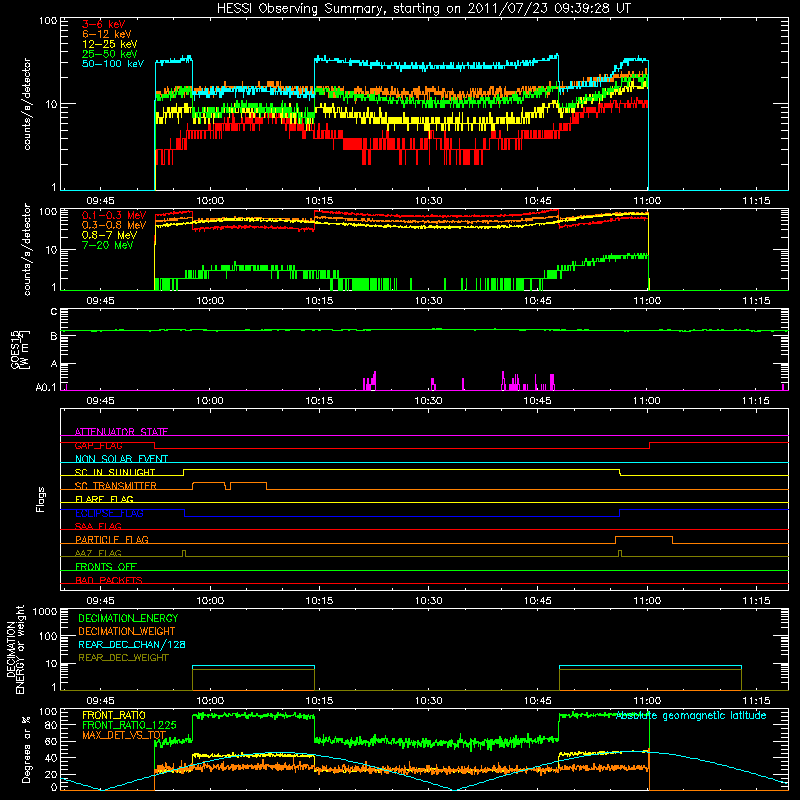Select the FRONTS_OFF flag label
The width and height of the screenshot is (800, 800).
point(106,567)
